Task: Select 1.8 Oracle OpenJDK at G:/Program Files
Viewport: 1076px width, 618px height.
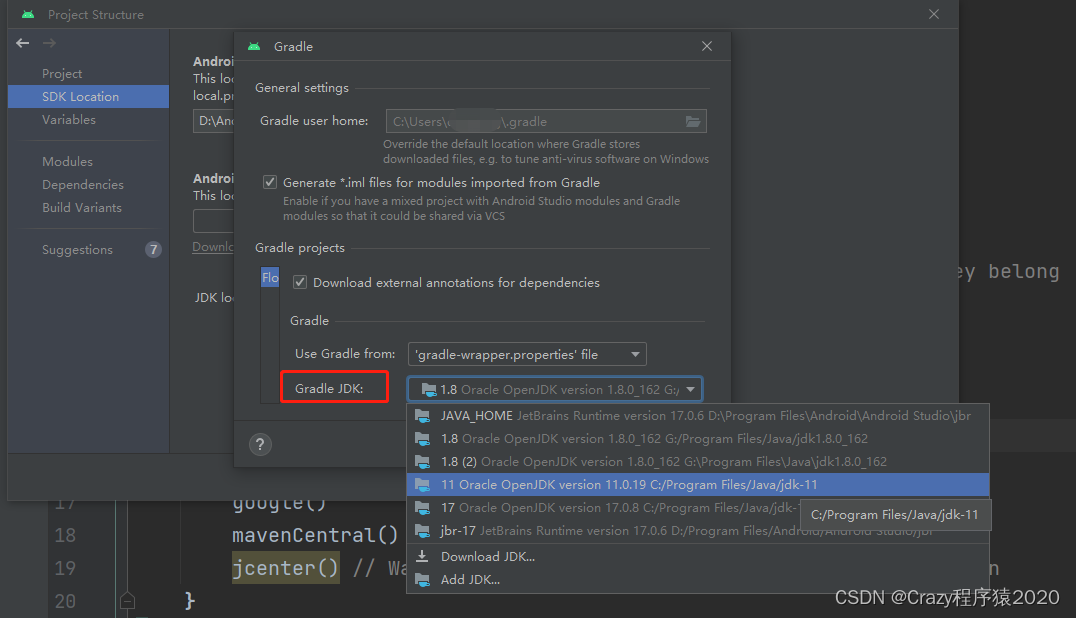Action: 698,439
